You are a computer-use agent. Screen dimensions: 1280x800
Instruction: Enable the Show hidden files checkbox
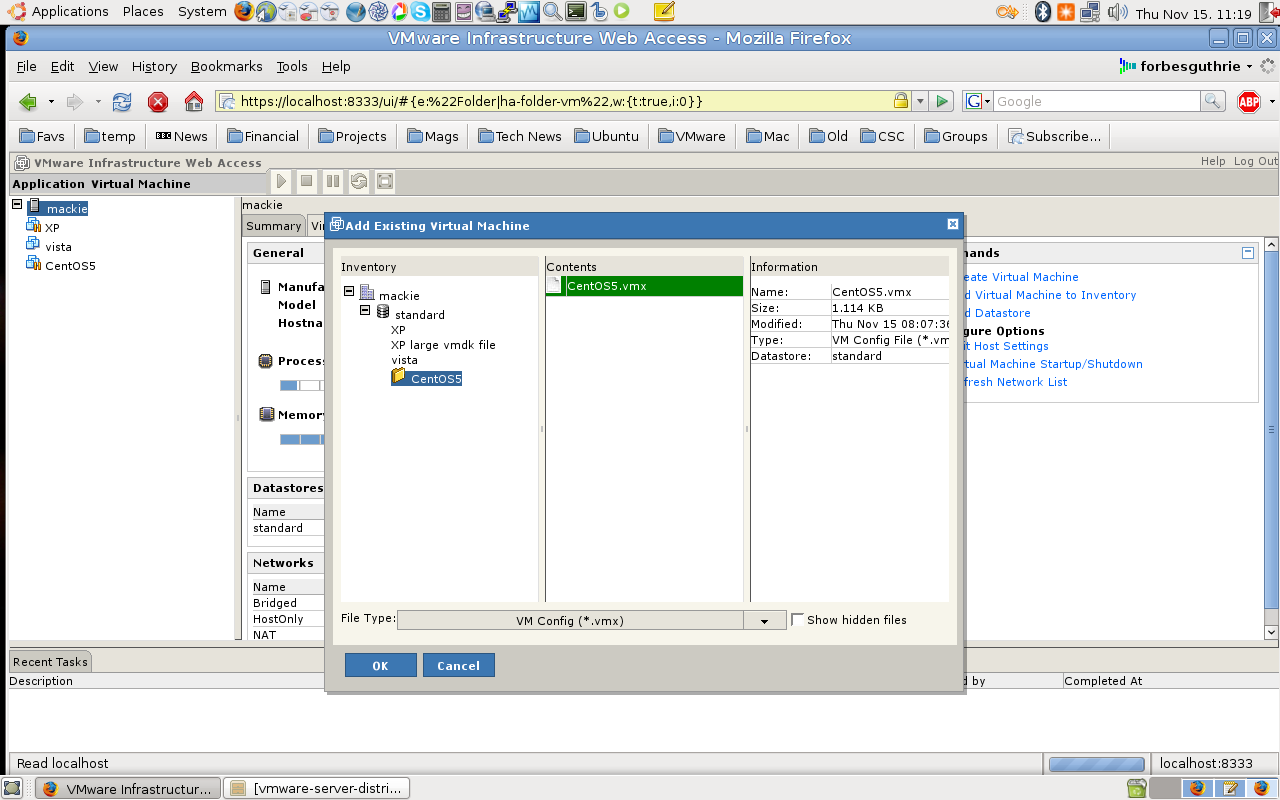797,620
